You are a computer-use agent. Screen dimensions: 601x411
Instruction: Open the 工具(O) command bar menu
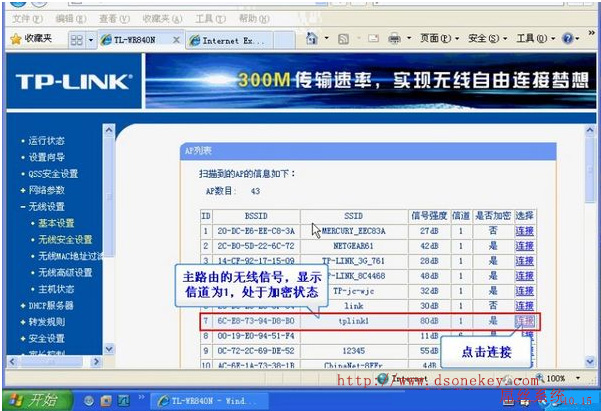(x=536, y=38)
